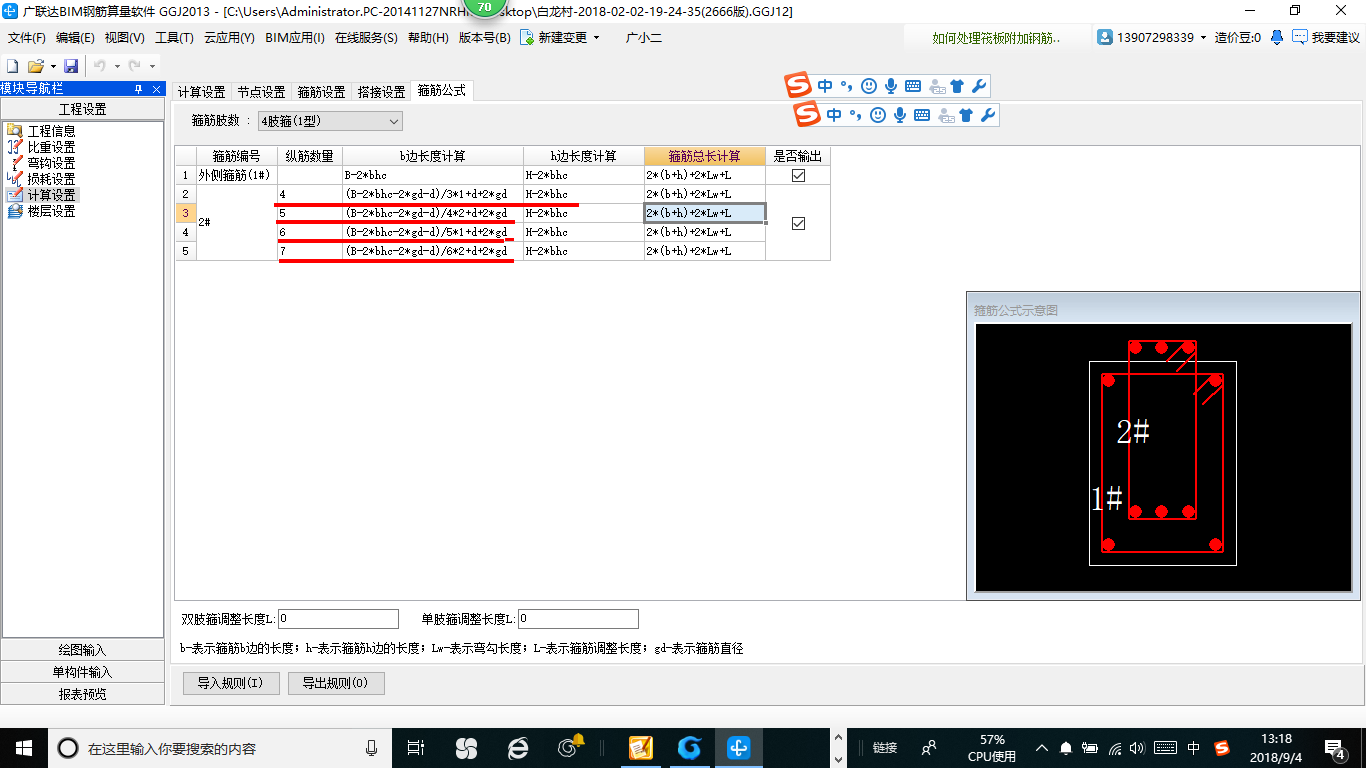This screenshot has height=768, width=1366.
Task: Click the 单肢箍调整长度L input field
Action: click(x=578, y=619)
